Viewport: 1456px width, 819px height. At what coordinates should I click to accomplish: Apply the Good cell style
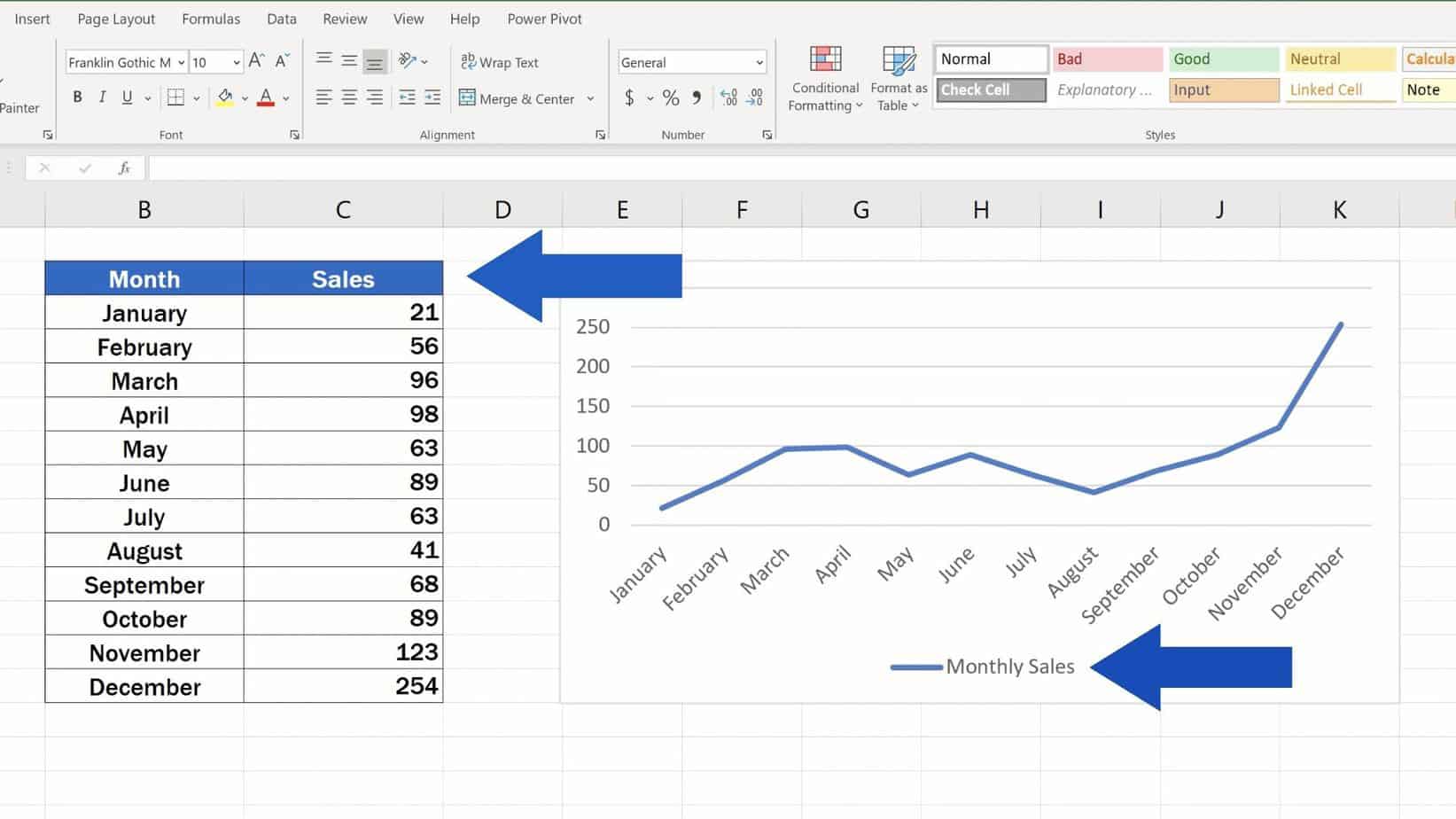coord(1223,58)
